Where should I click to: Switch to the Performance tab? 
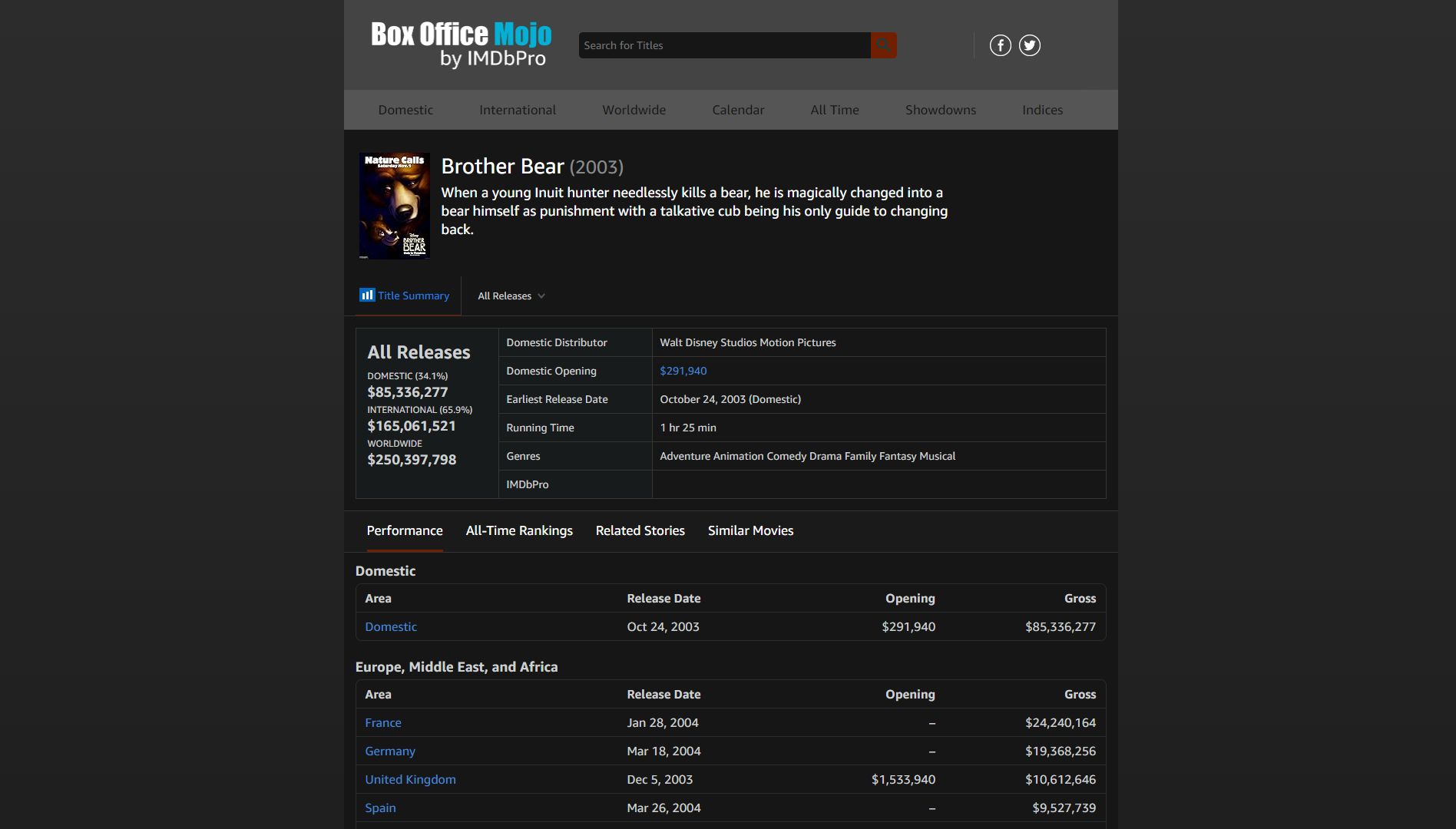pos(405,530)
